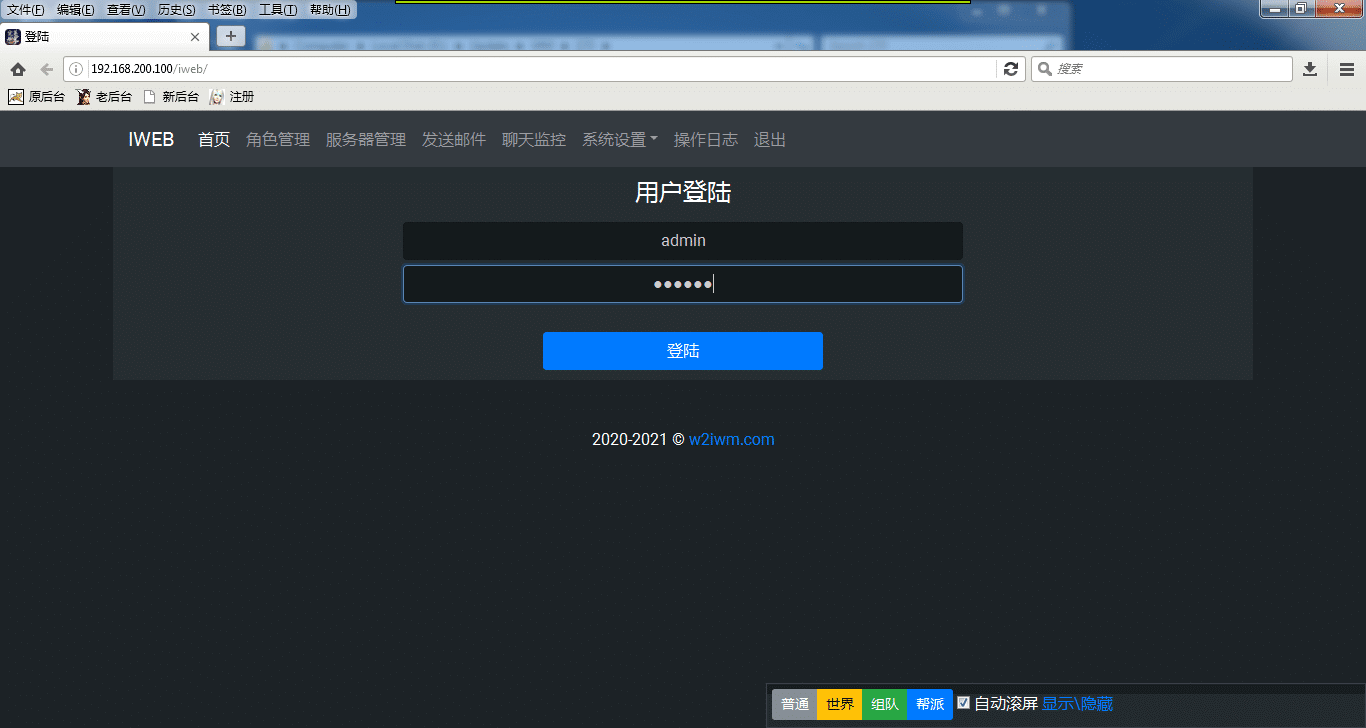Go to 服务器管理 in the navbar
This screenshot has width=1366, height=728.
pos(366,140)
